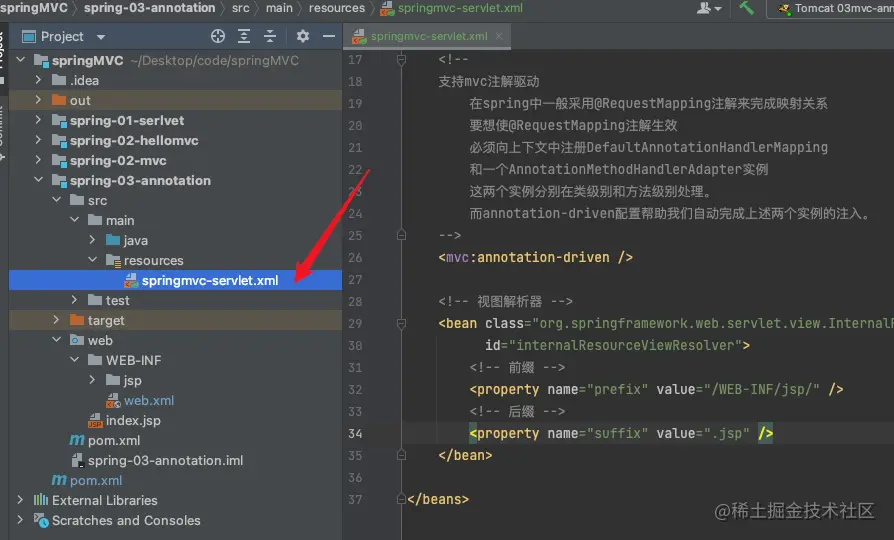Collapse the resources folder
Screen dimensions: 894x540
point(92,260)
